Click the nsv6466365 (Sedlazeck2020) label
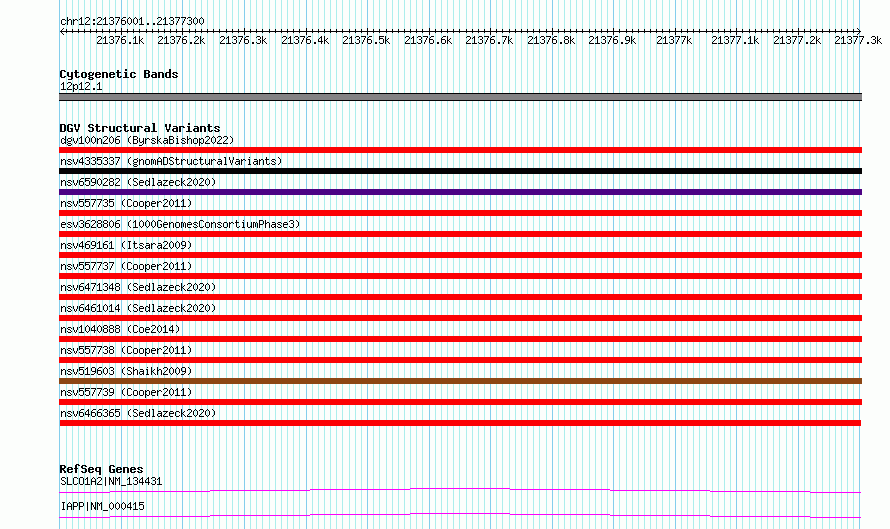 coord(138,413)
